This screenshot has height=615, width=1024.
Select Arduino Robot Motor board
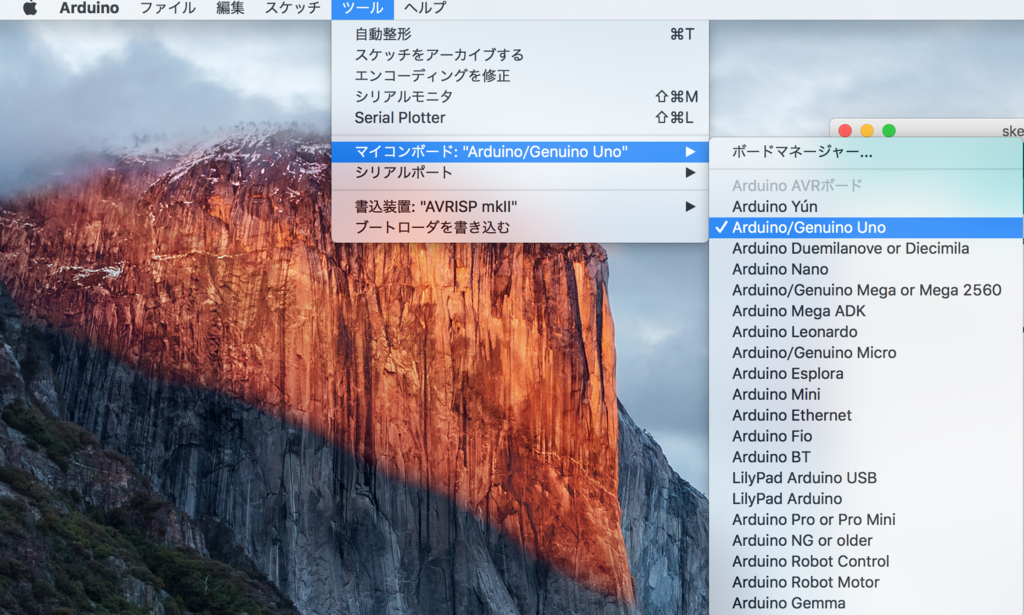866,582
